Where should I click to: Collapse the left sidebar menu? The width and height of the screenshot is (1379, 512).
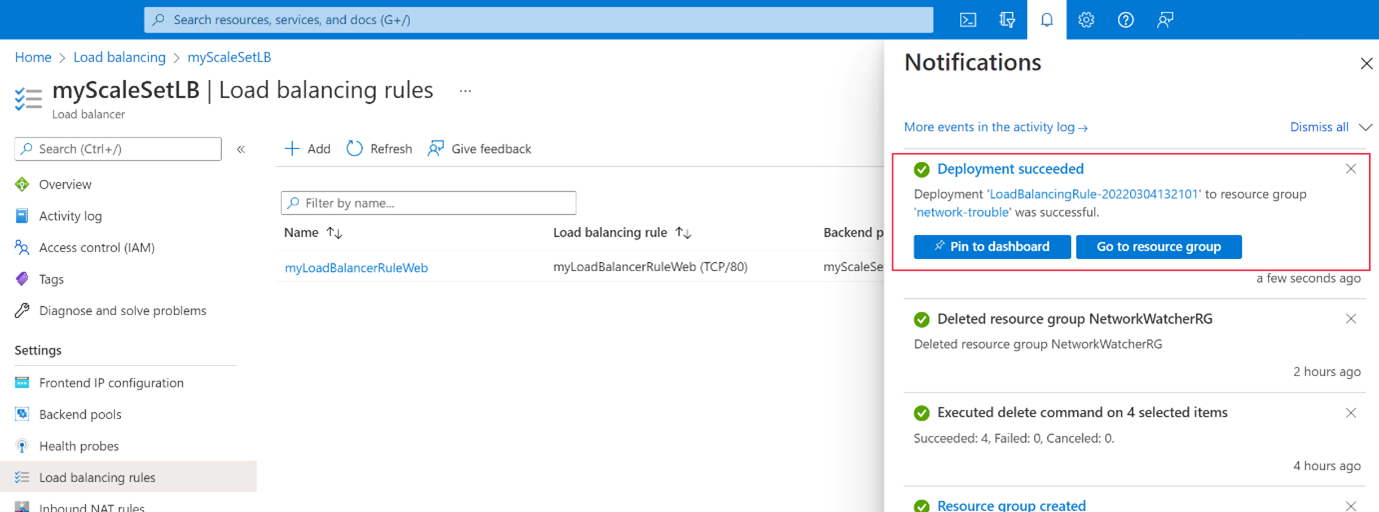click(241, 149)
